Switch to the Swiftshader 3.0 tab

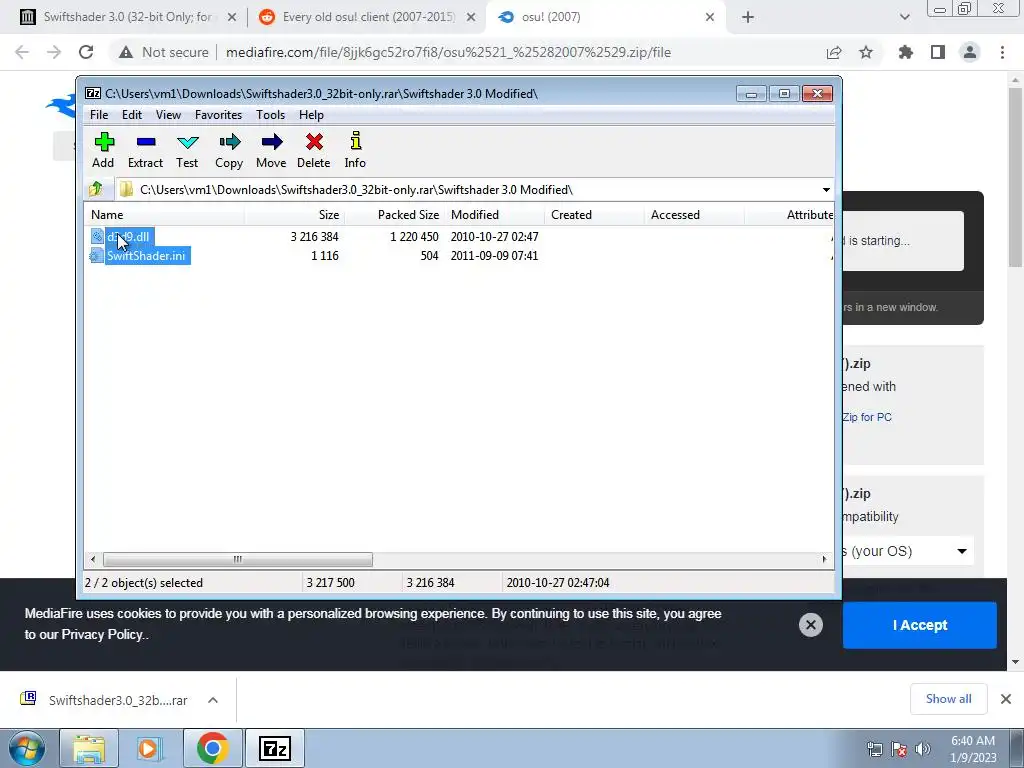click(x=127, y=17)
